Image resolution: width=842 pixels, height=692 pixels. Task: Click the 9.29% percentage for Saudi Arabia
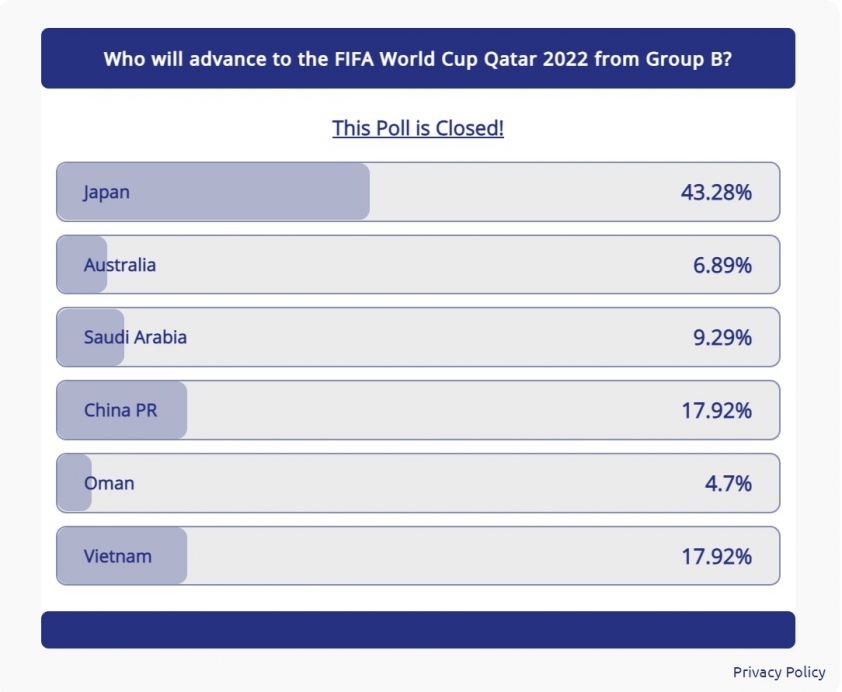point(722,338)
